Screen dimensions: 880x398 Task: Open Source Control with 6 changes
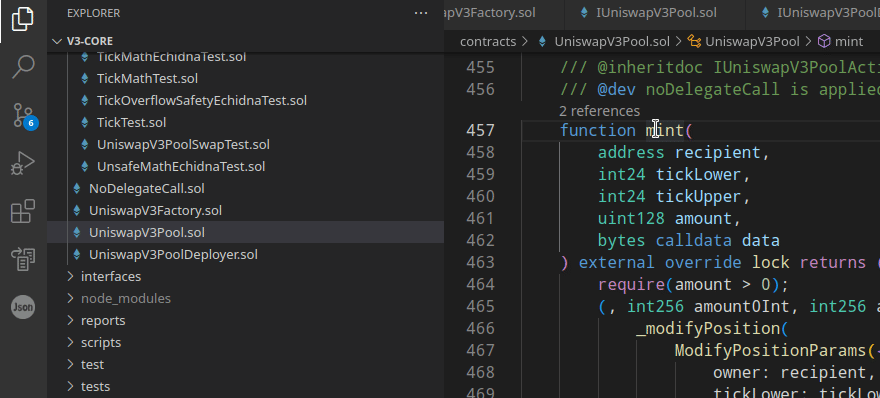pos(24,116)
